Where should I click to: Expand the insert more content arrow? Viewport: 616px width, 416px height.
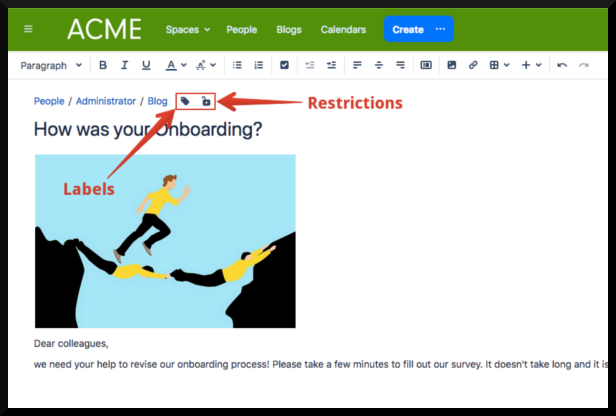539,65
